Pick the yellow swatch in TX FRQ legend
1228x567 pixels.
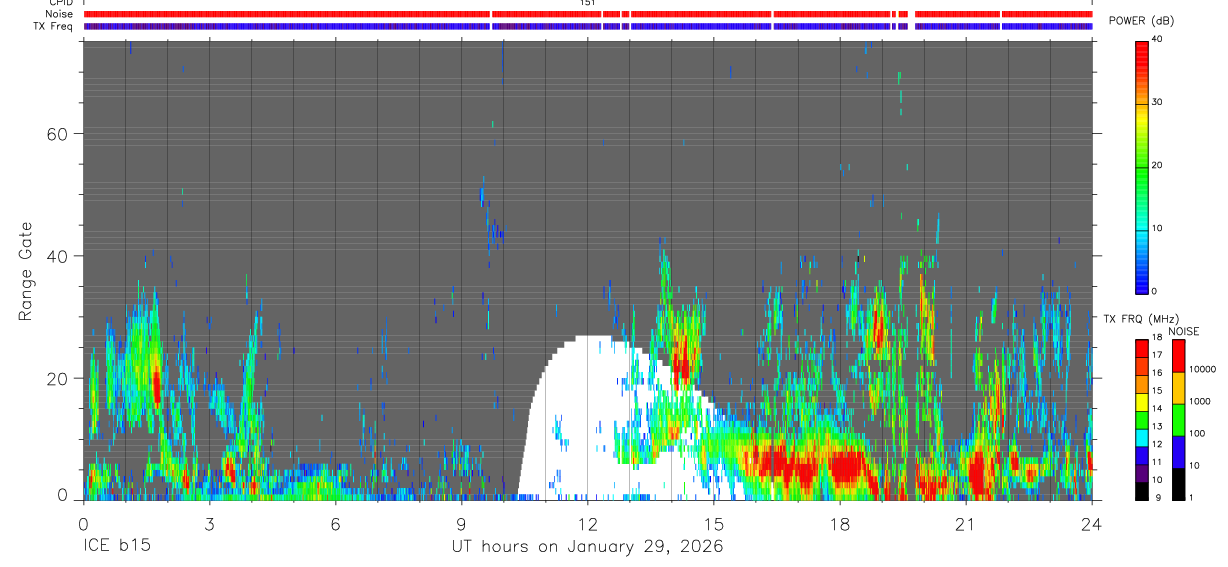click(x=1141, y=402)
